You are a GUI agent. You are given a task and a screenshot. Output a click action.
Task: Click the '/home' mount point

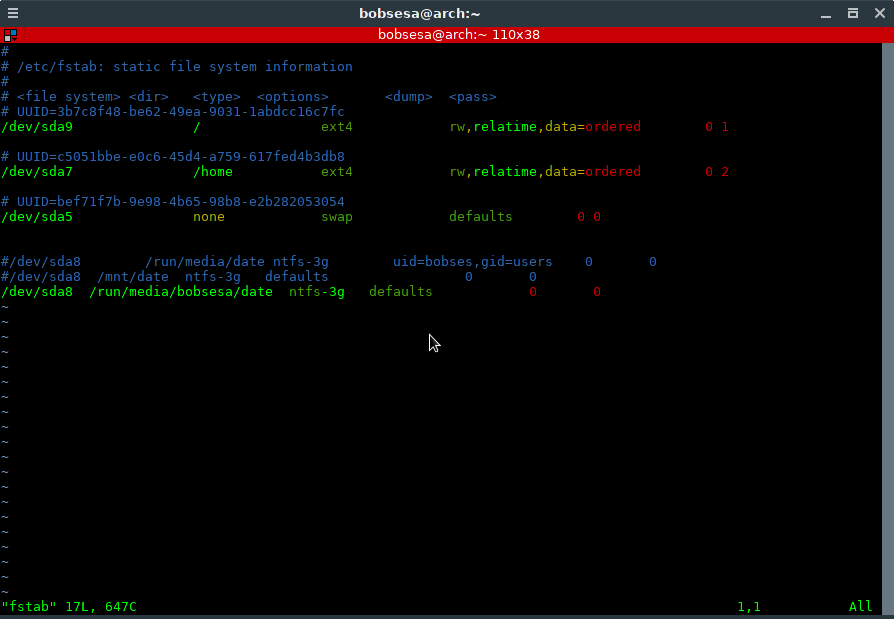tap(213, 172)
